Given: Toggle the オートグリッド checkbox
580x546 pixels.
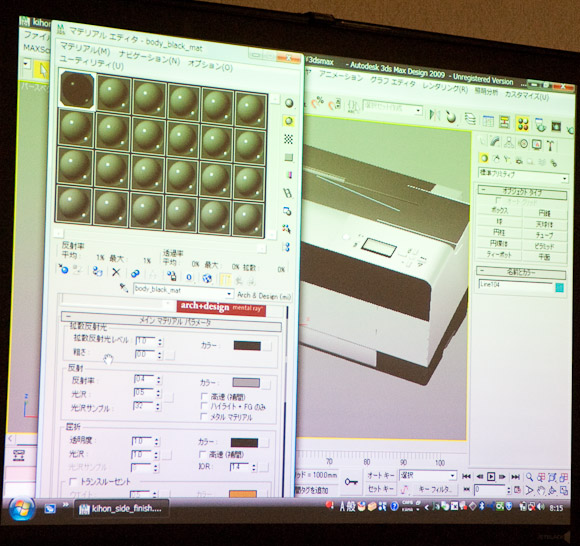Looking at the screenshot, I should 498,200.
